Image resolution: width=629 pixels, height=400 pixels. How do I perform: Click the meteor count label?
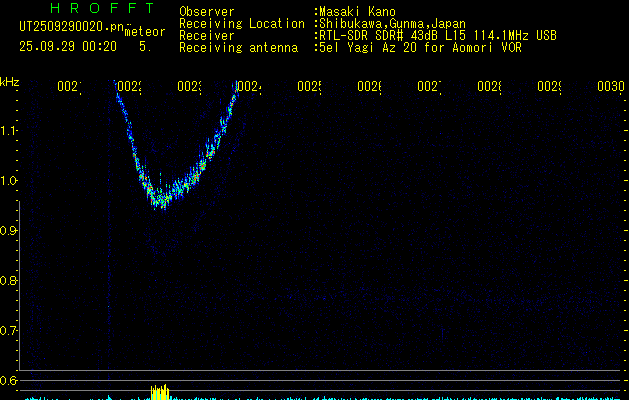(145, 33)
